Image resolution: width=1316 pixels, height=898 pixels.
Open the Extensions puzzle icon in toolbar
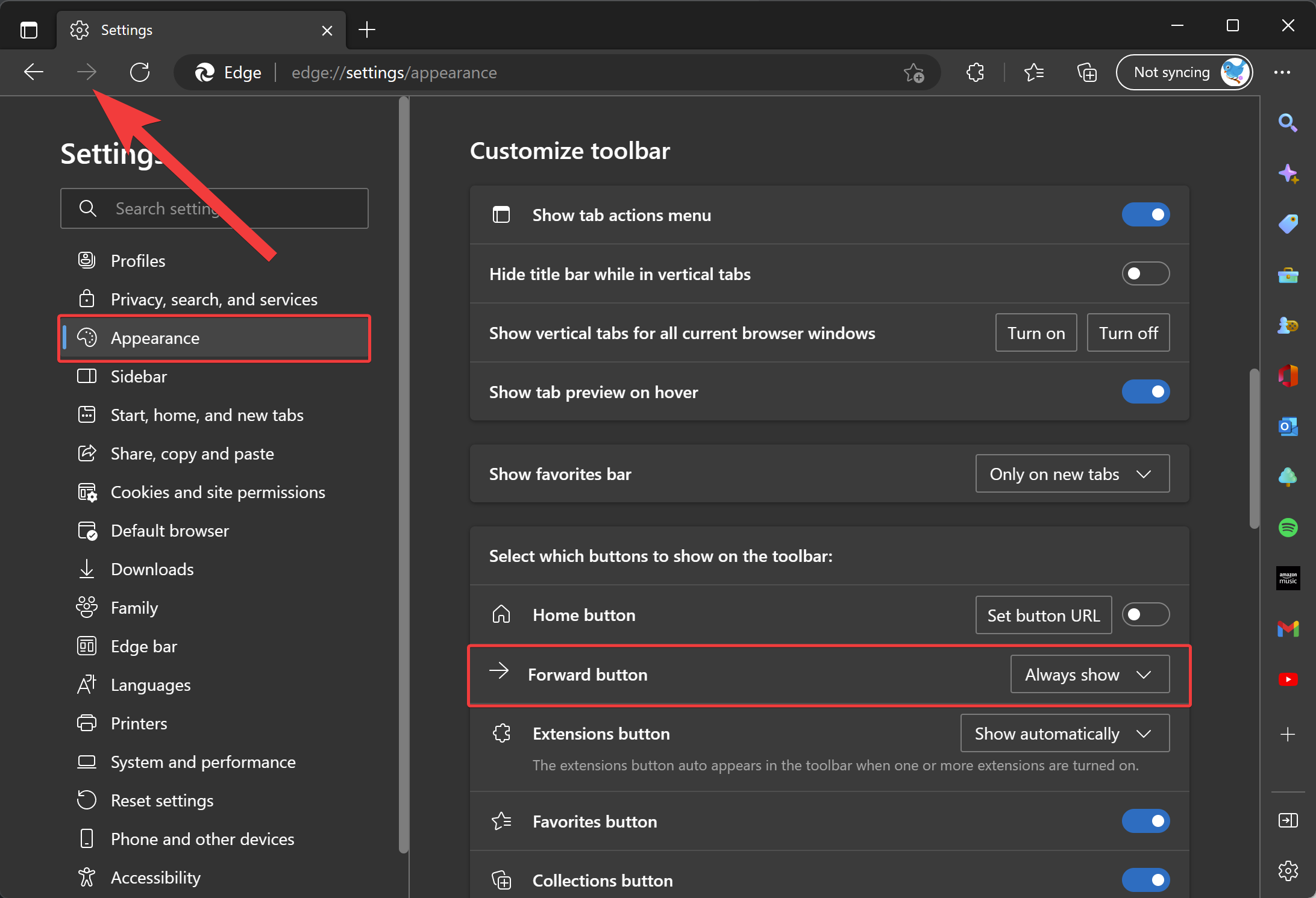(976, 73)
